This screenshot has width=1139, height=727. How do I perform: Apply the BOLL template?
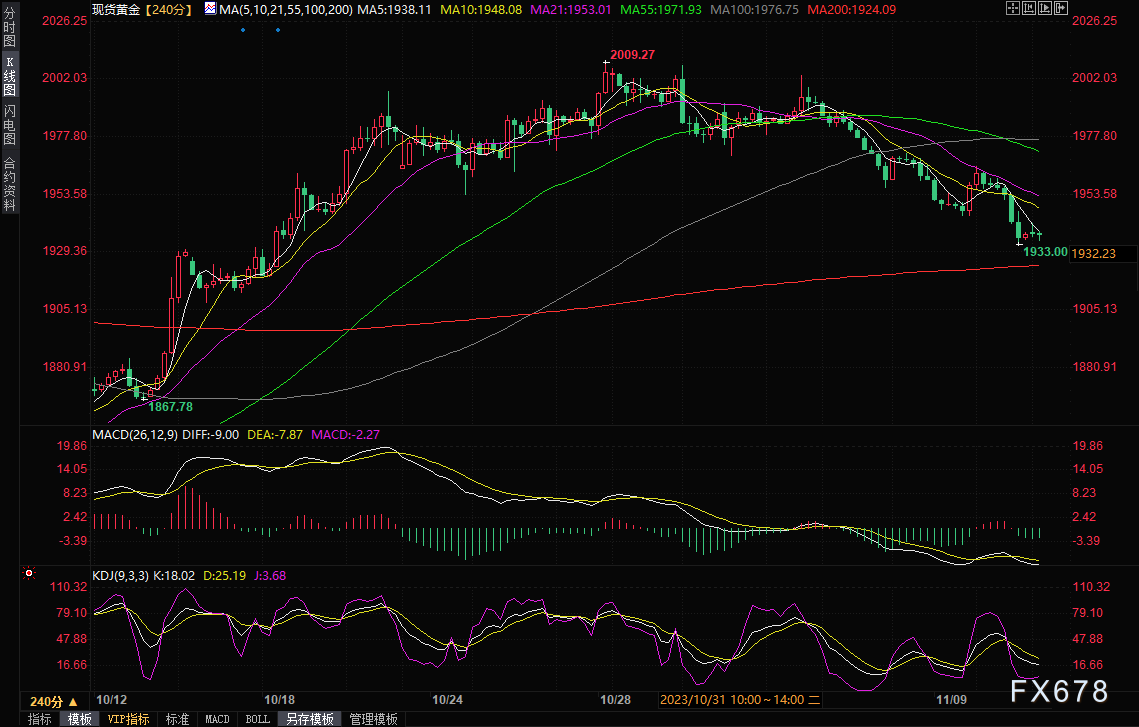[257, 719]
